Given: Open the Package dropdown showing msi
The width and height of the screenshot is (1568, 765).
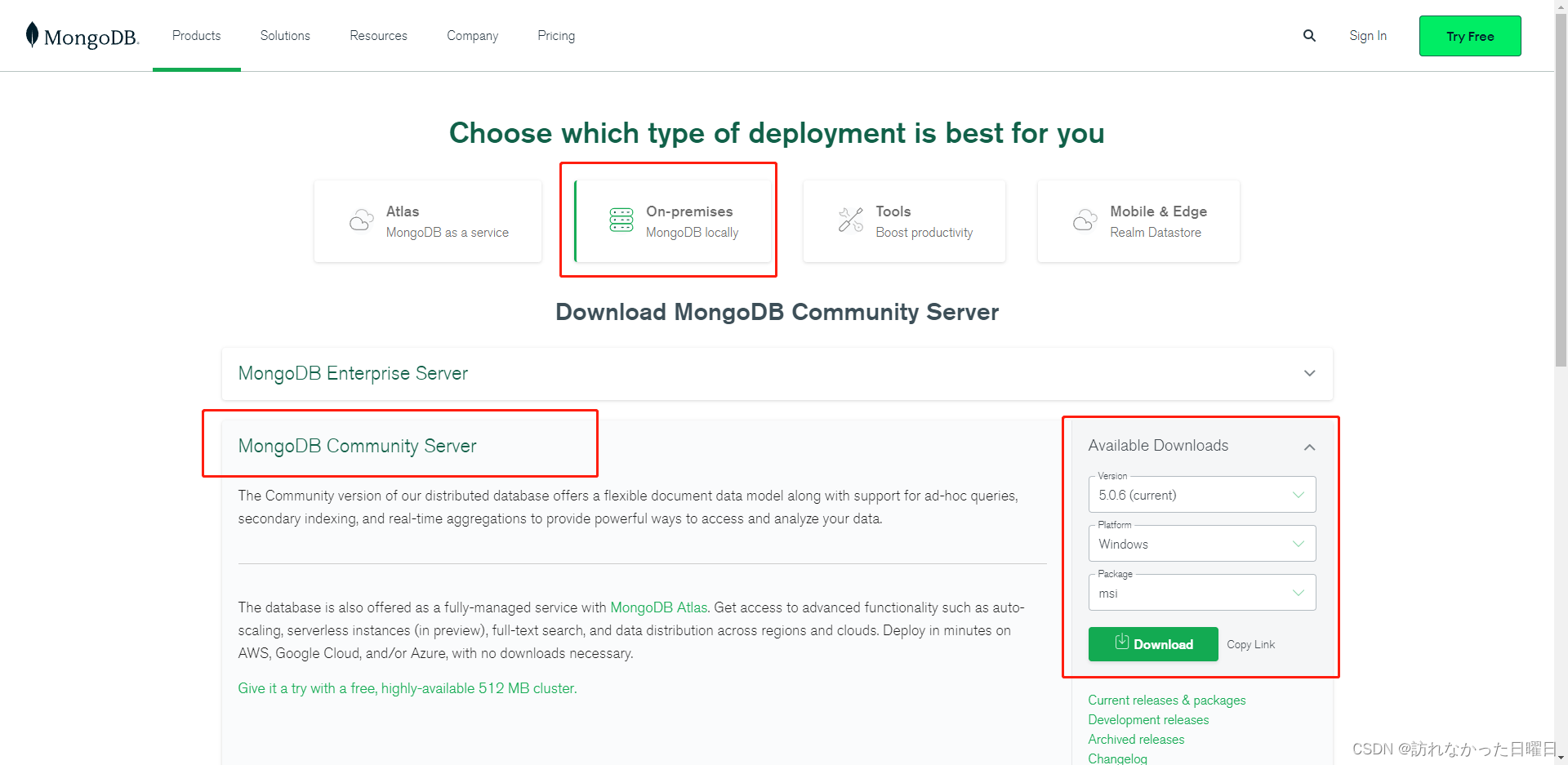Looking at the screenshot, I should pyautogui.click(x=1201, y=593).
